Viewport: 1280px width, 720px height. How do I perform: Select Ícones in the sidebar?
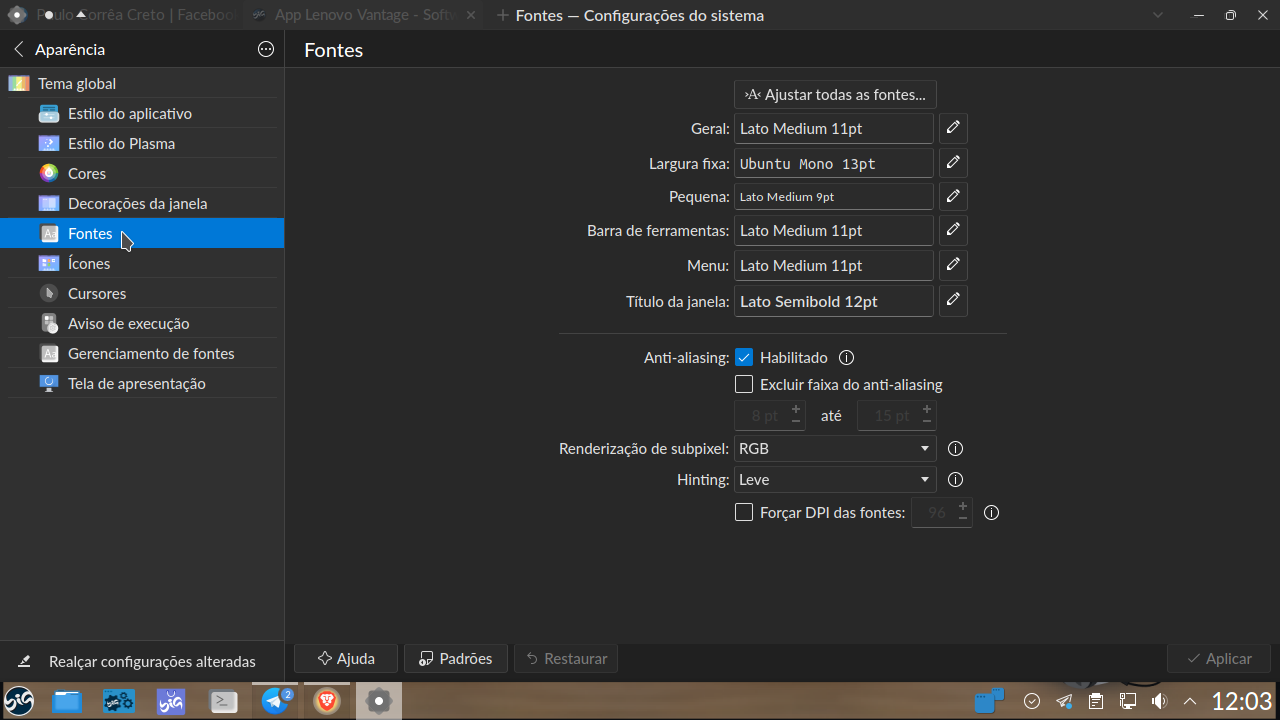click(x=90, y=263)
